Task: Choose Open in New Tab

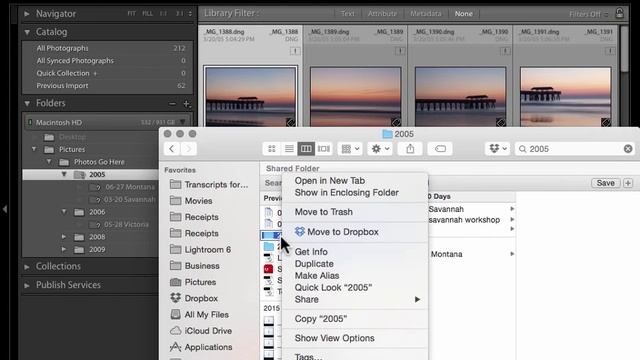Action: 330,180
